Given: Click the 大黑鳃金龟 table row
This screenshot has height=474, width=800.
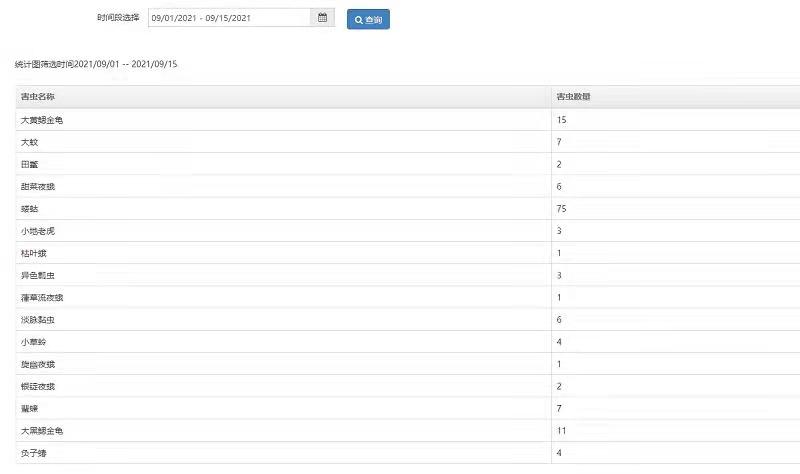Looking at the screenshot, I should click(x=48, y=431).
